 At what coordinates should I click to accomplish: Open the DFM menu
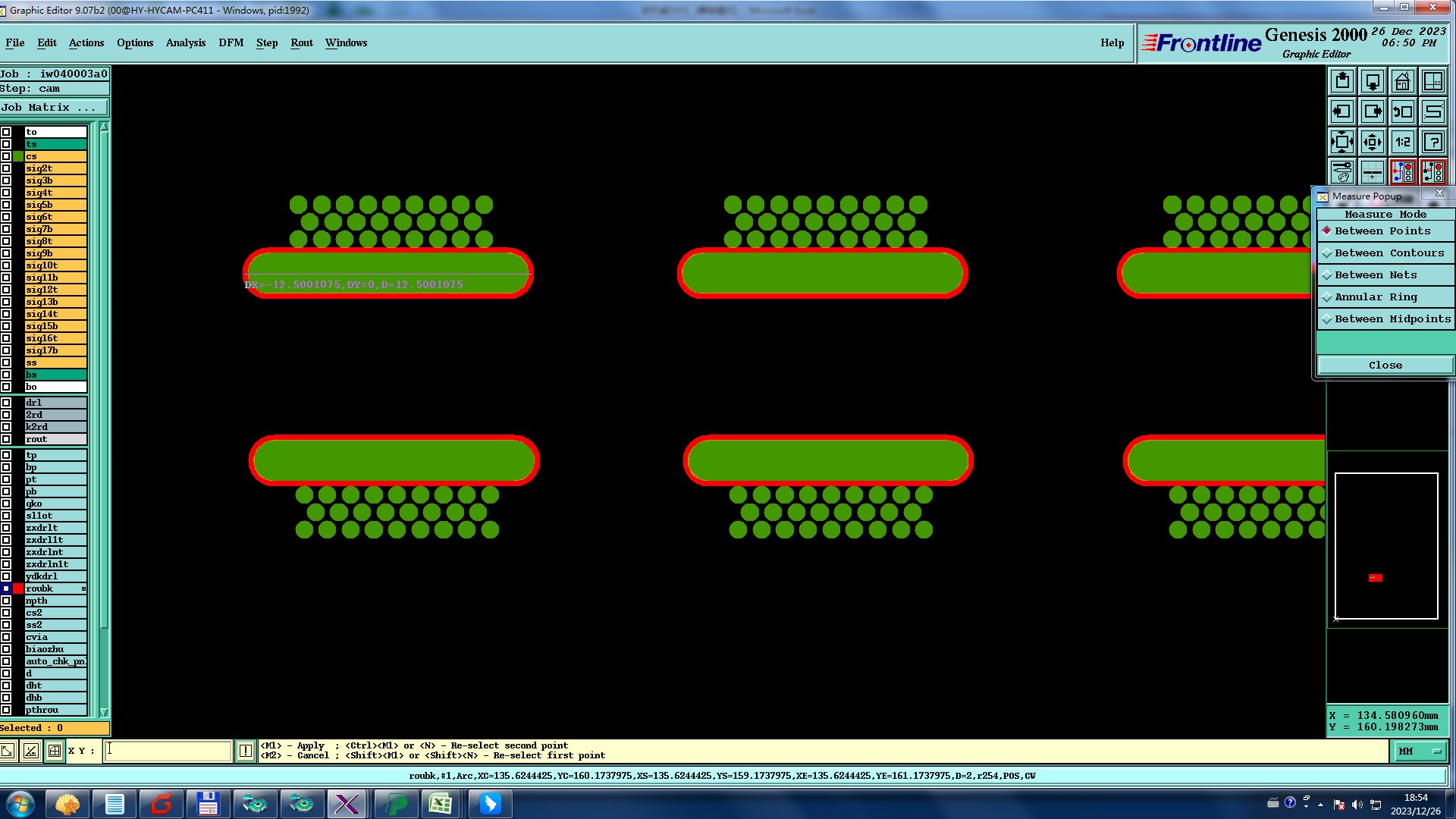tap(231, 42)
